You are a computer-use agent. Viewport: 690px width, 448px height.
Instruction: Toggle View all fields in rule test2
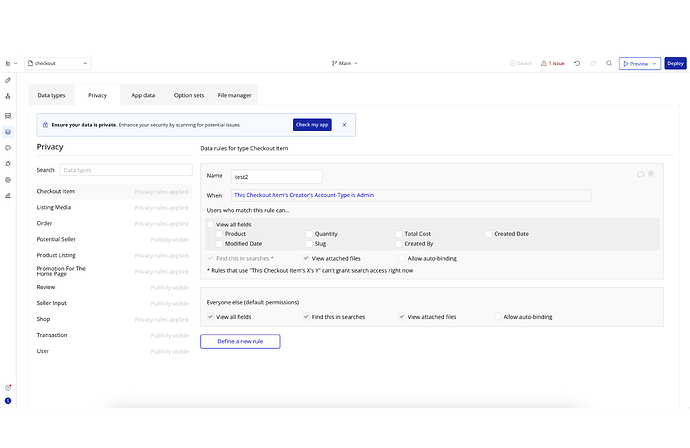[x=210, y=224]
